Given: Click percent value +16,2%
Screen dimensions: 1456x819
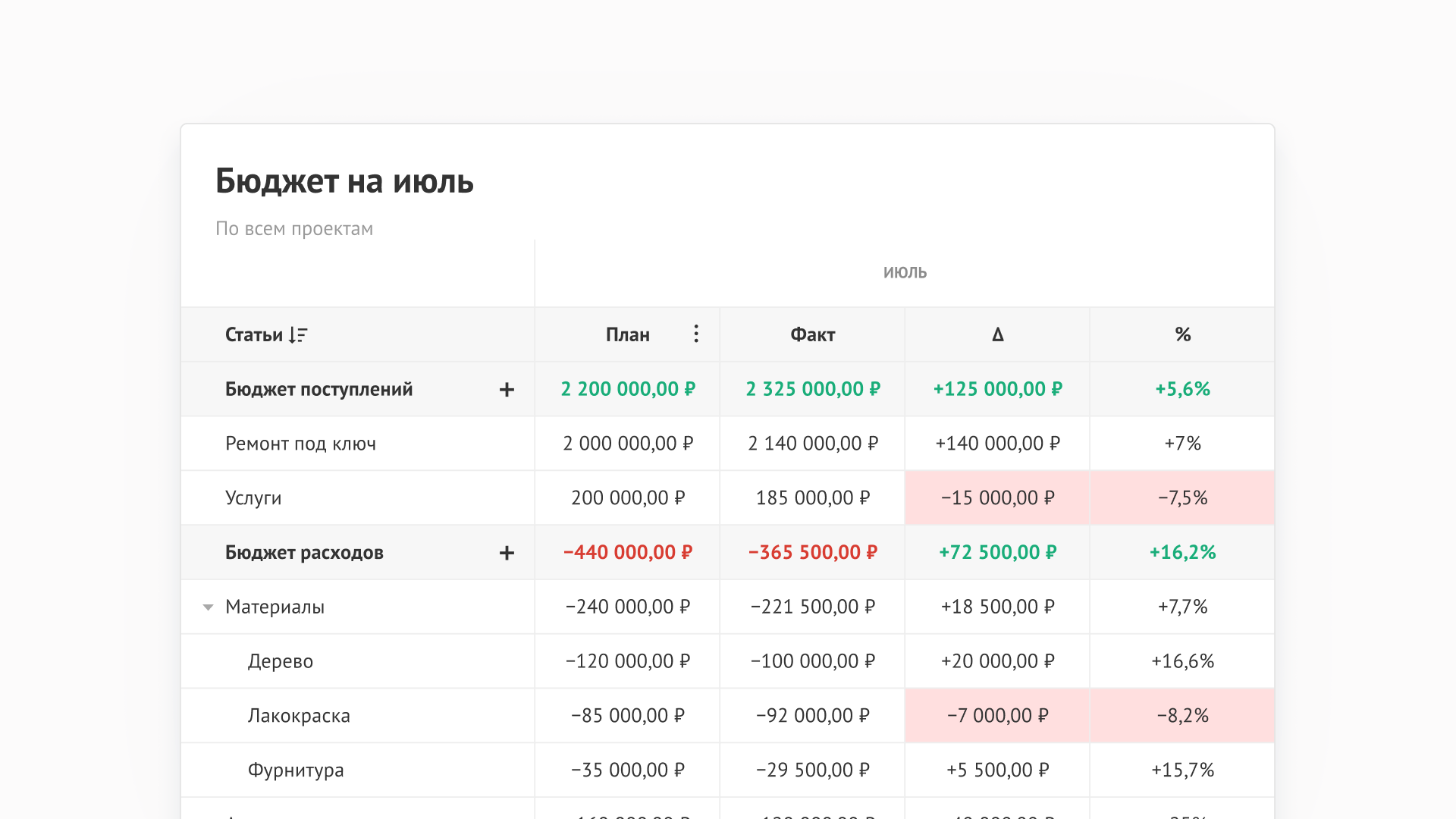Looking at the screenshot, I should 1182,553.
